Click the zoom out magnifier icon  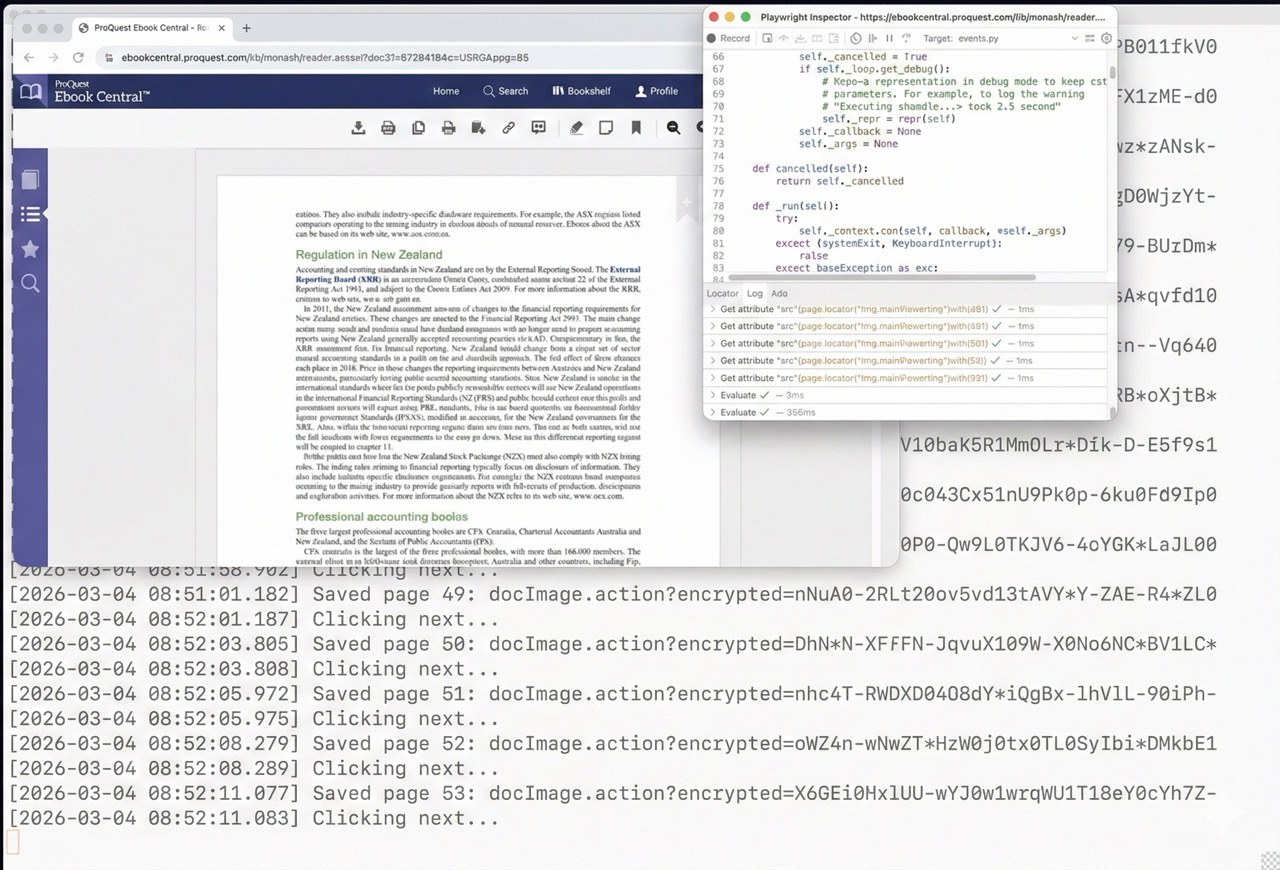[673, 128]
